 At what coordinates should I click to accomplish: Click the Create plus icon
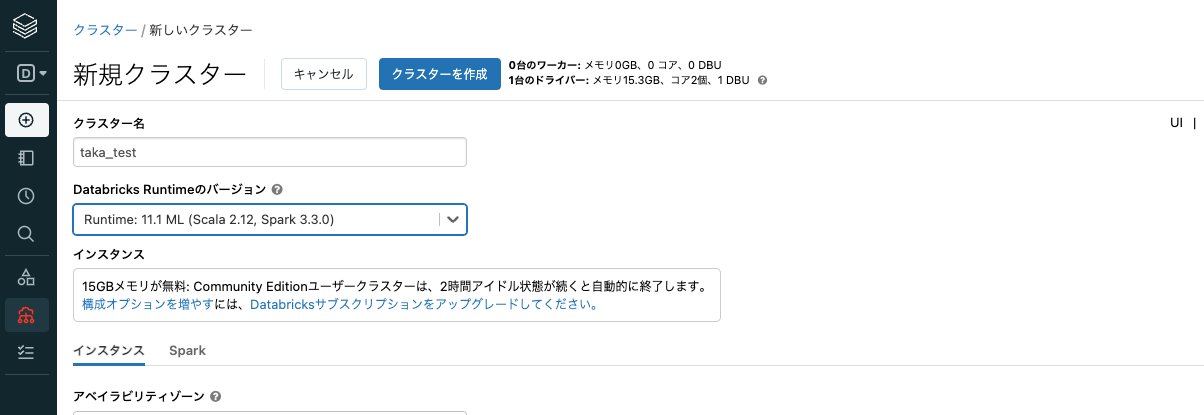click(x=27, y=120)
